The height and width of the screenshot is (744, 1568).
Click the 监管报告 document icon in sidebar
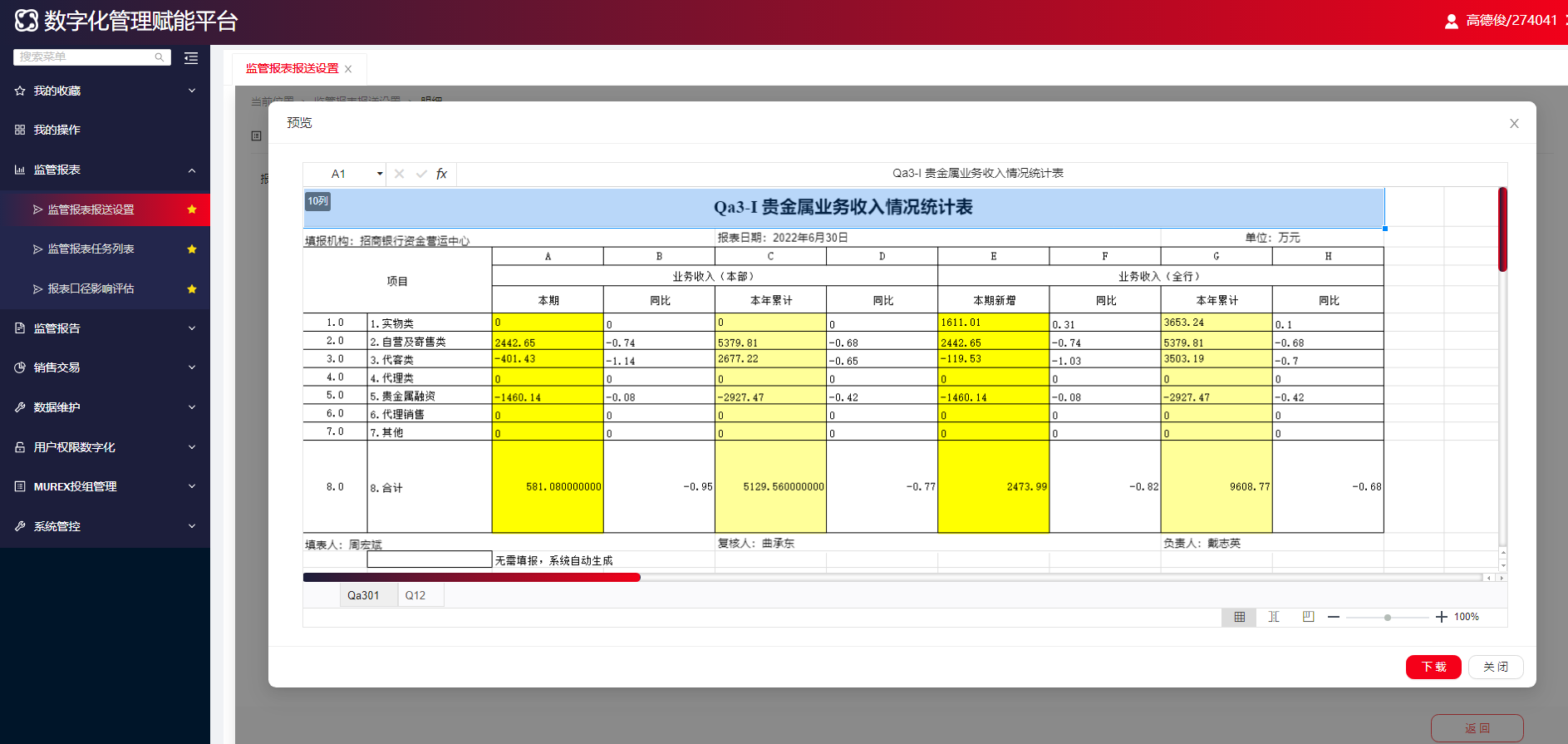20,328
